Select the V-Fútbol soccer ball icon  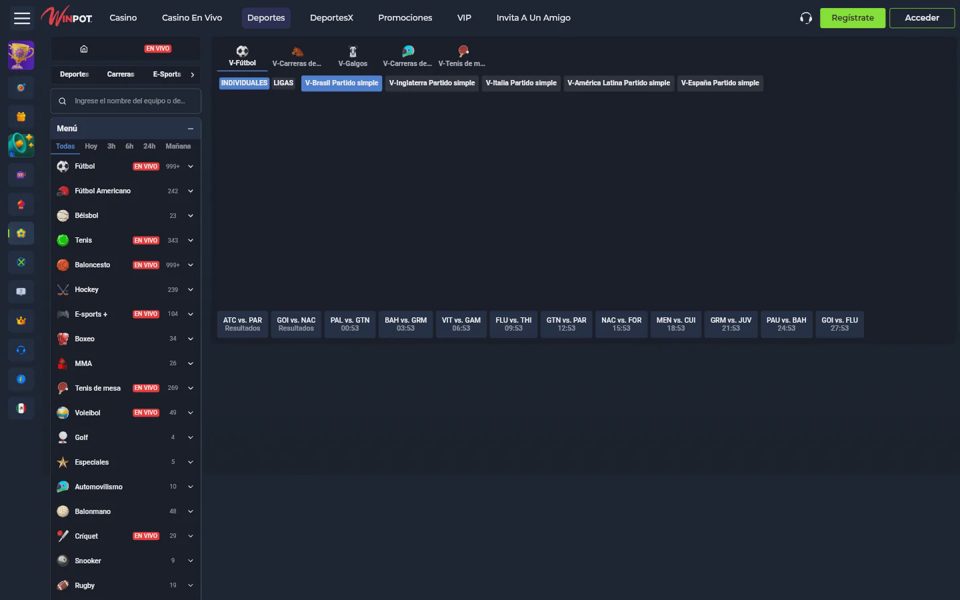coord(242,51)
